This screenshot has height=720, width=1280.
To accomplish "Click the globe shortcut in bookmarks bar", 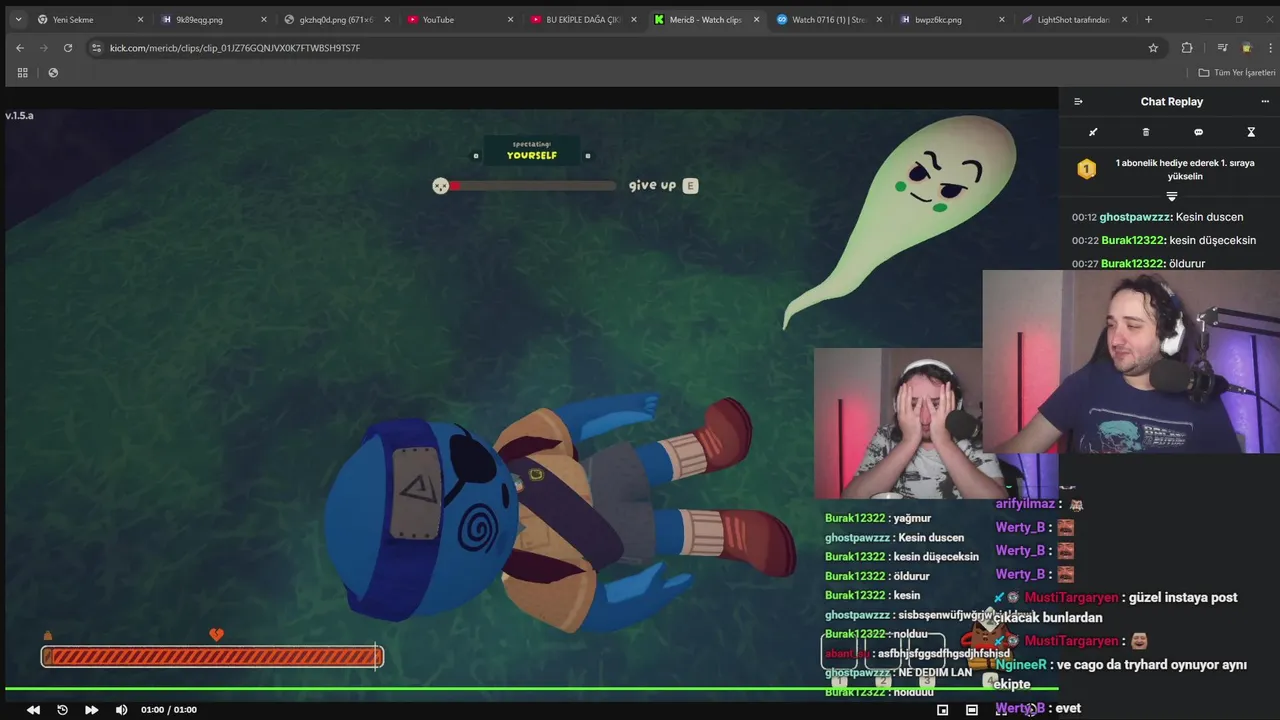I will pos(53,72).
